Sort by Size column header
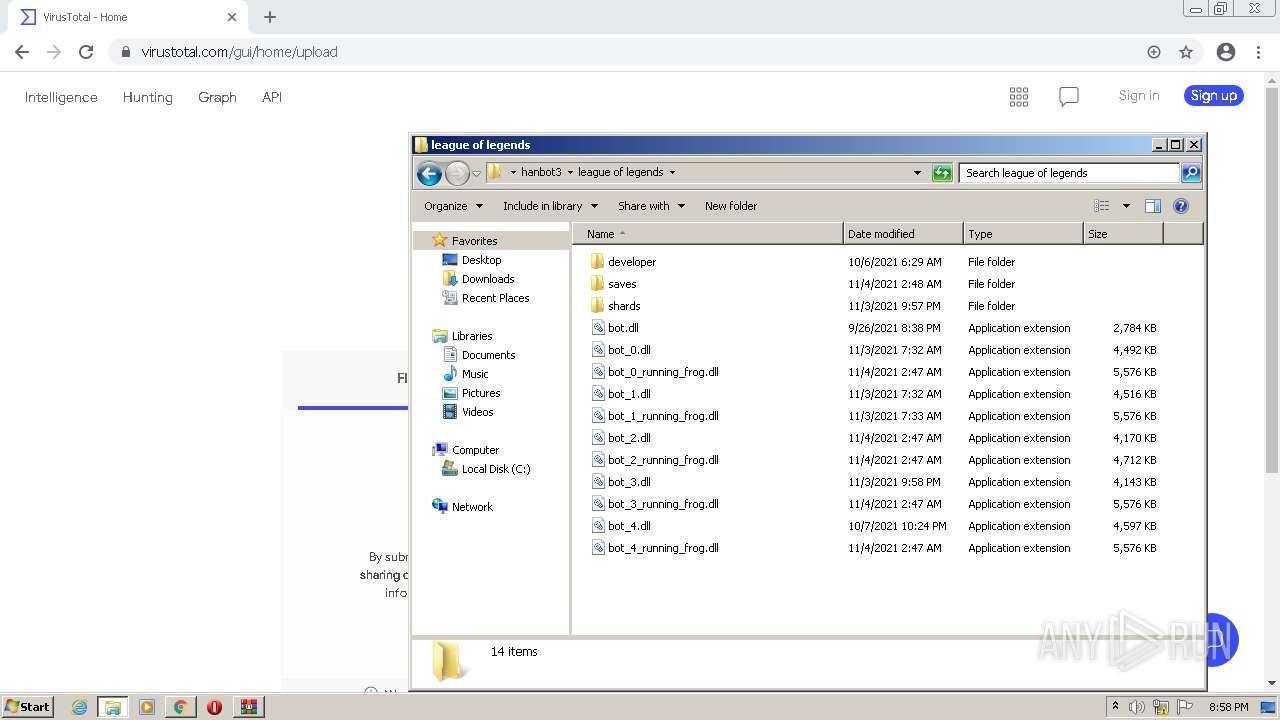The width and height of the screenshot is (1280, 720). point(1124,234)
